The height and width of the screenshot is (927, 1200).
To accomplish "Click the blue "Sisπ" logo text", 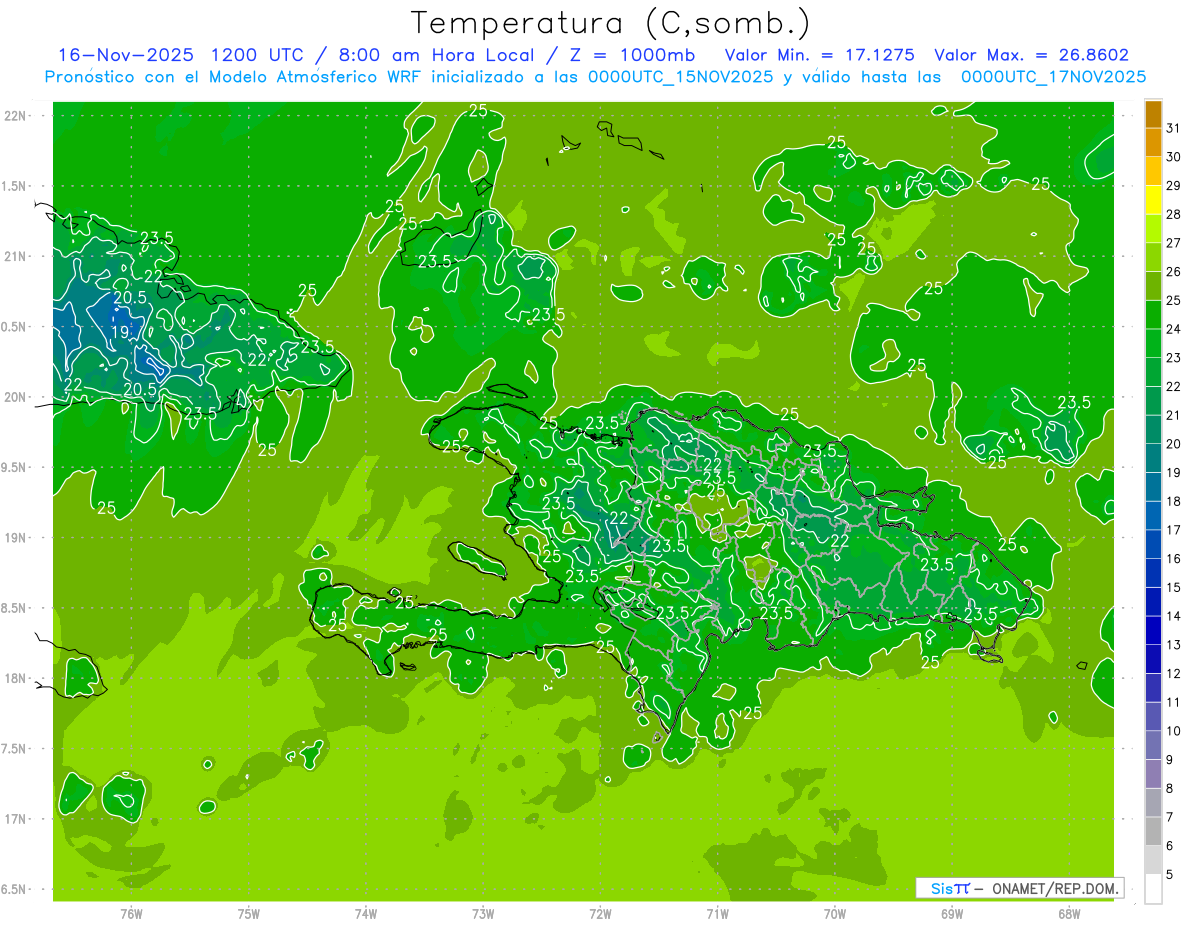I will (x=950, y=888).
